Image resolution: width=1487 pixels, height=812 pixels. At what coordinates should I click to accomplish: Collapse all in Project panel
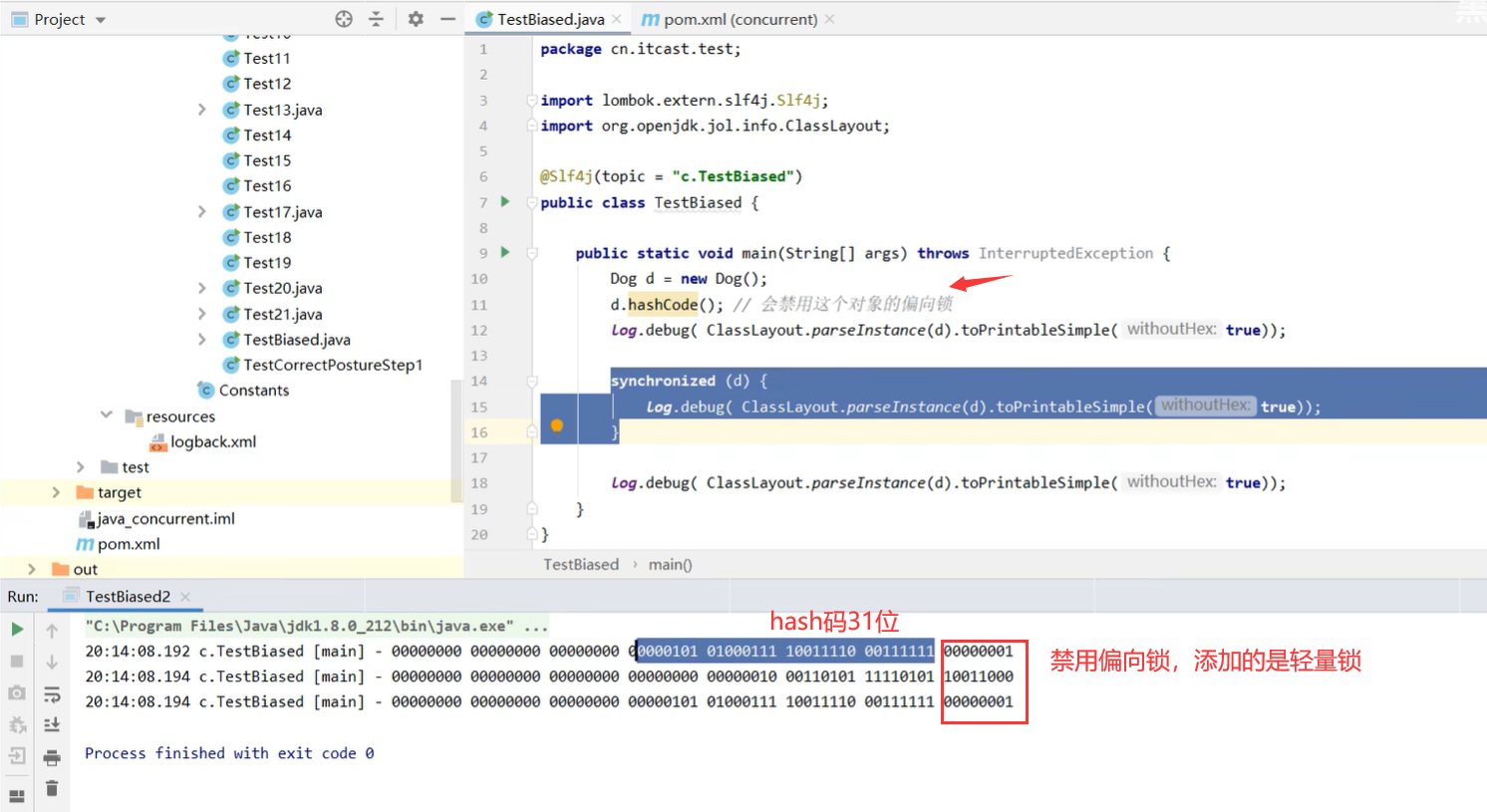376,19
